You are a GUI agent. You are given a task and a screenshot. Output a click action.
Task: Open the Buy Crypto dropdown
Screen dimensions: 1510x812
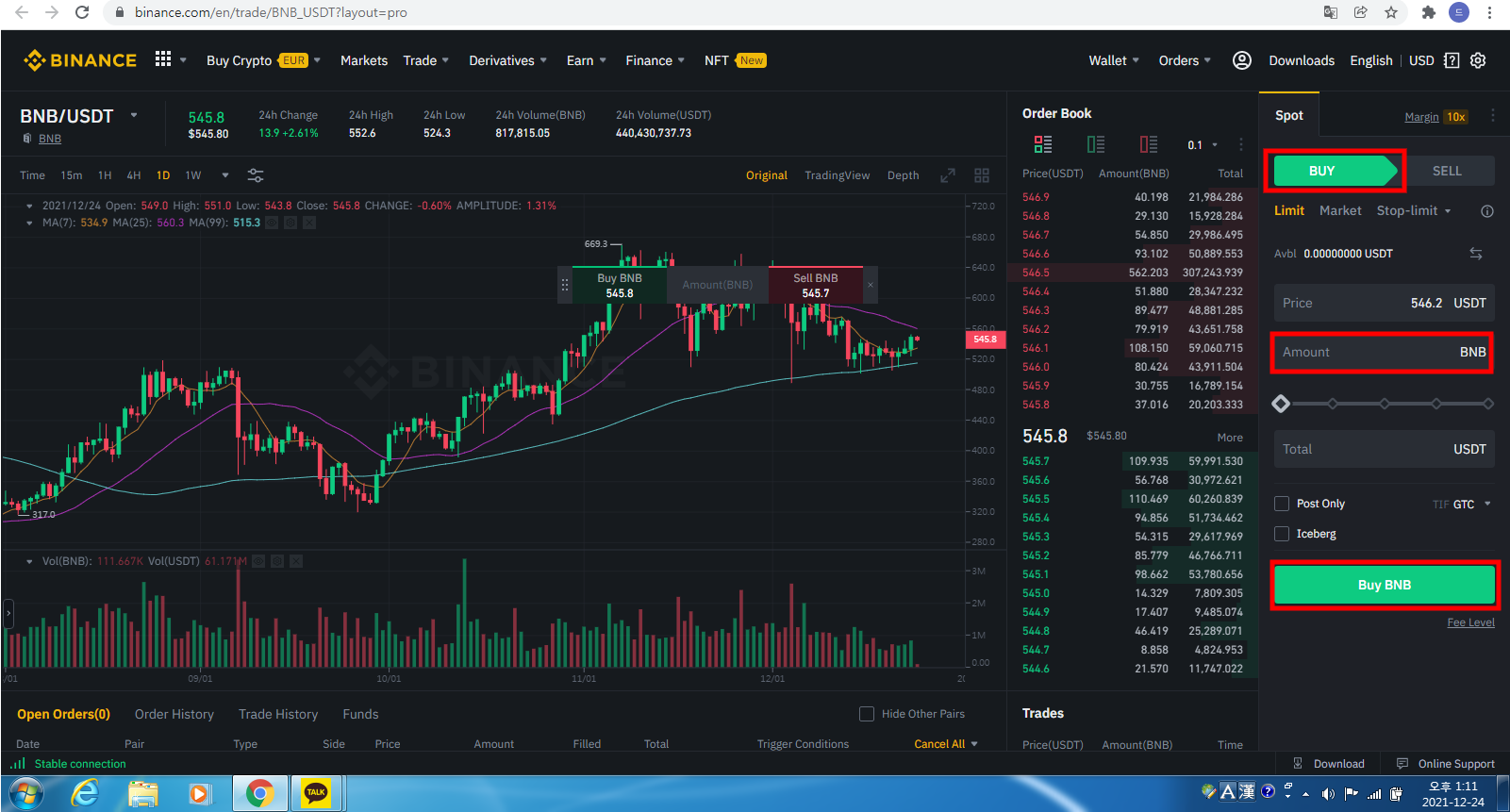click(263, 60)
